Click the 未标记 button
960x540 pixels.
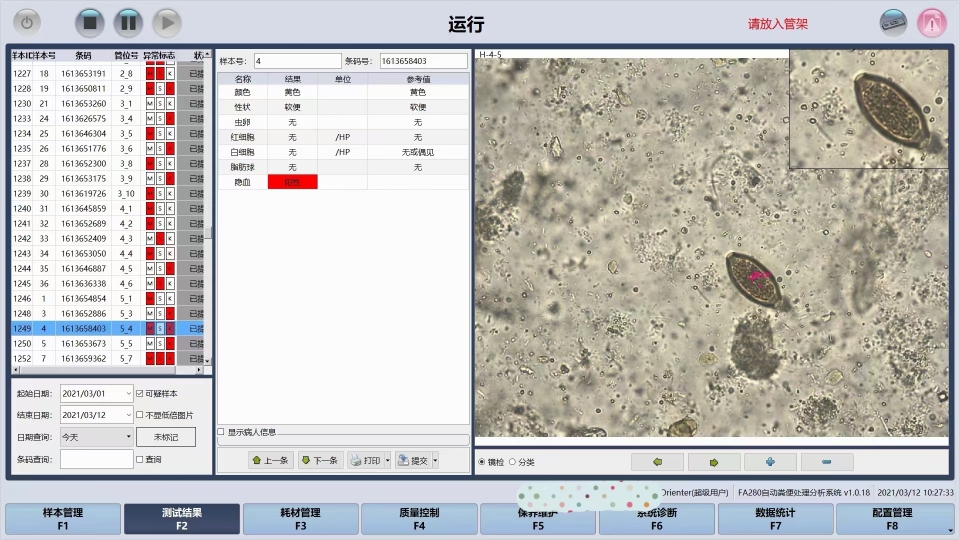166,437
